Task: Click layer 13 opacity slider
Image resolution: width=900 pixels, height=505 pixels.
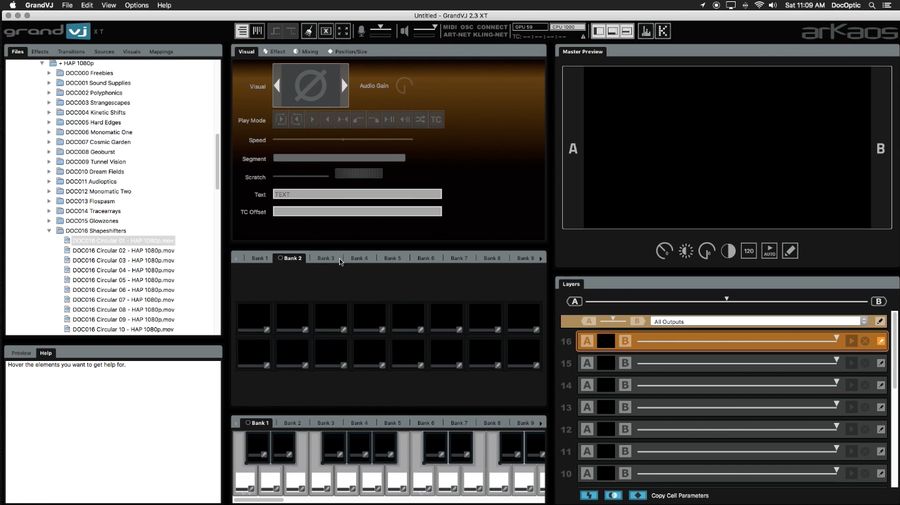Action: (x=738, y=407)
